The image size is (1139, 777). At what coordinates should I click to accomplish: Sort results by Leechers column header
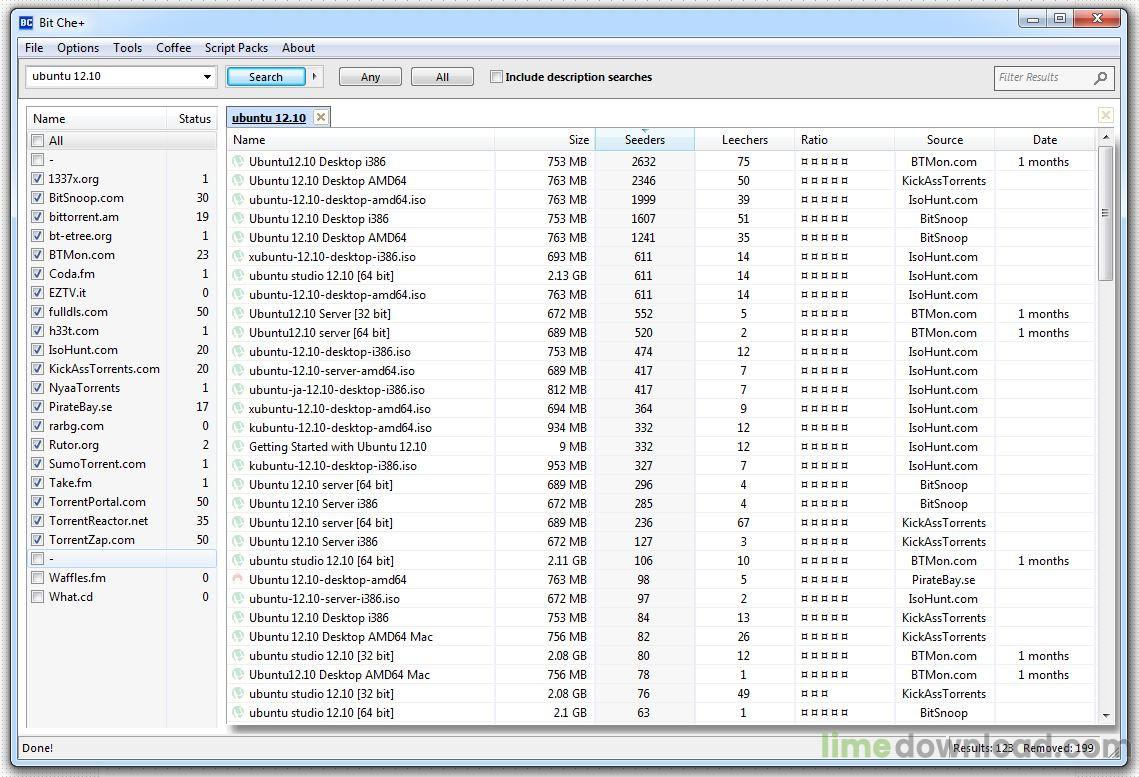745,139
